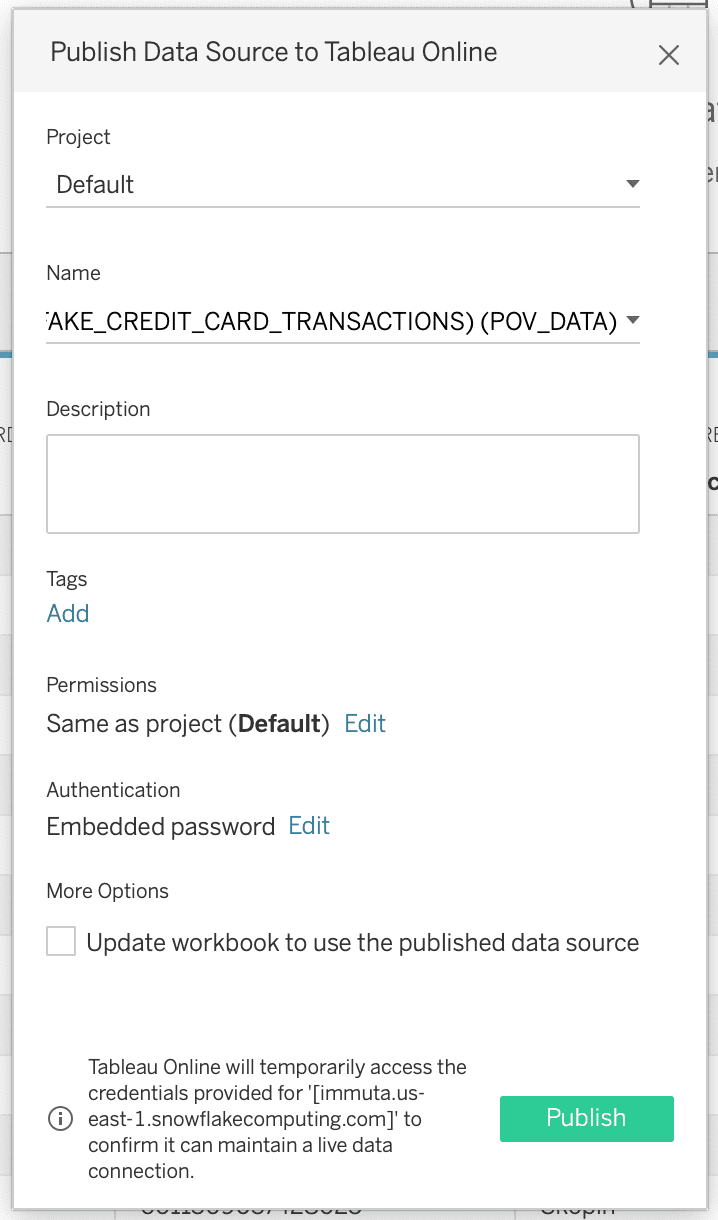Close the Publish Data Source dialog
The width and height of the screenshot is (718, 1220).
(x=669, y=55)
